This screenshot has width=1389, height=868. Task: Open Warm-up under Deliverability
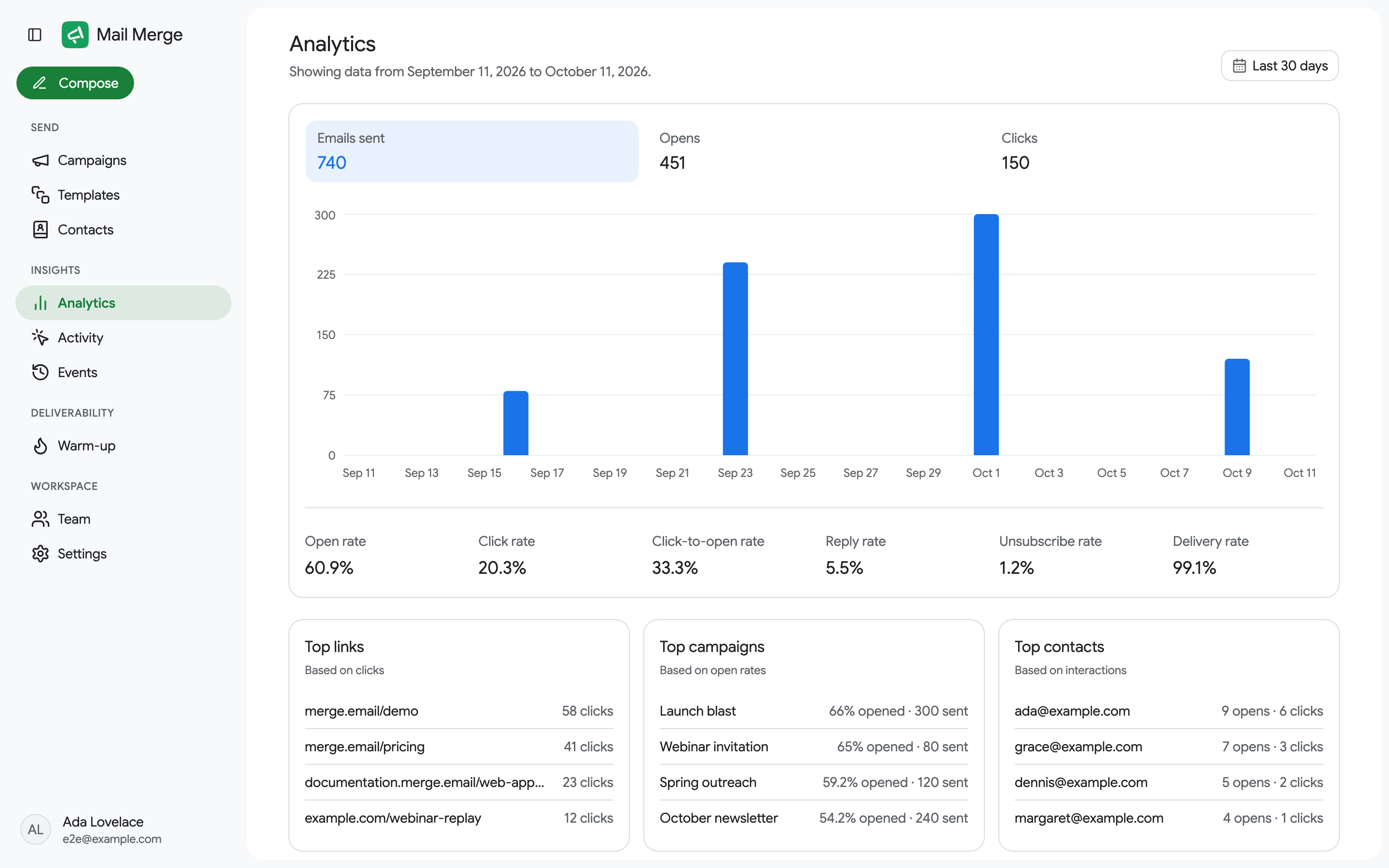point(123,446)
